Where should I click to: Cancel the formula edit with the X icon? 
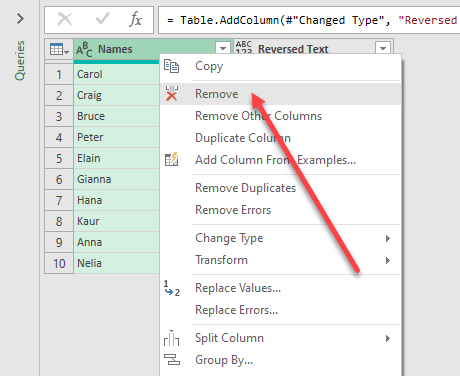(x=65, y=19)
